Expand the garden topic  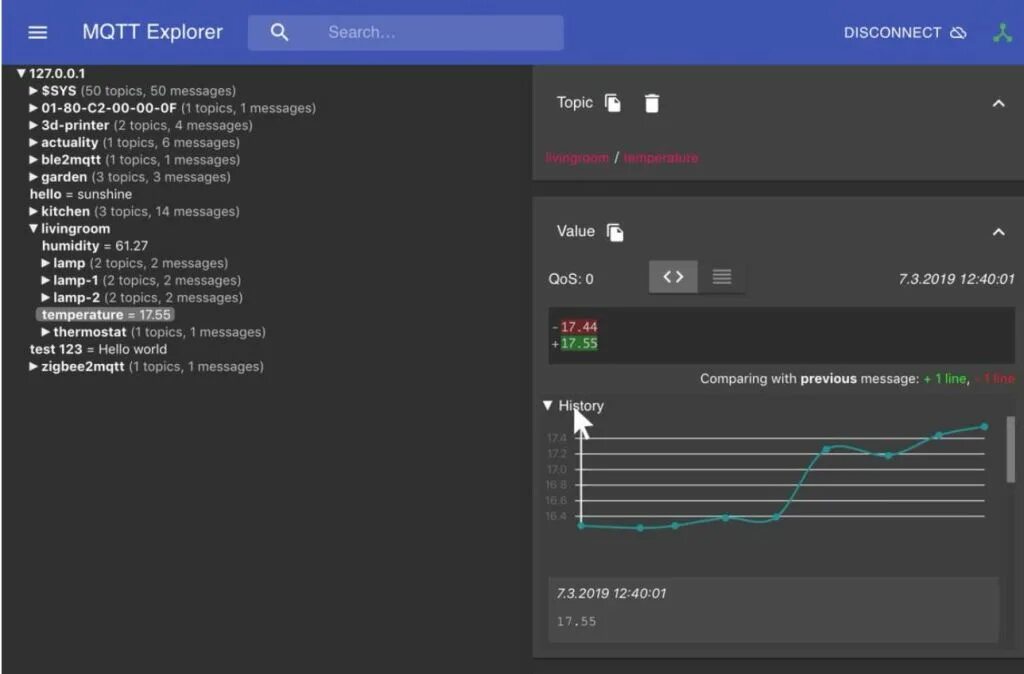tap(33, 177)
